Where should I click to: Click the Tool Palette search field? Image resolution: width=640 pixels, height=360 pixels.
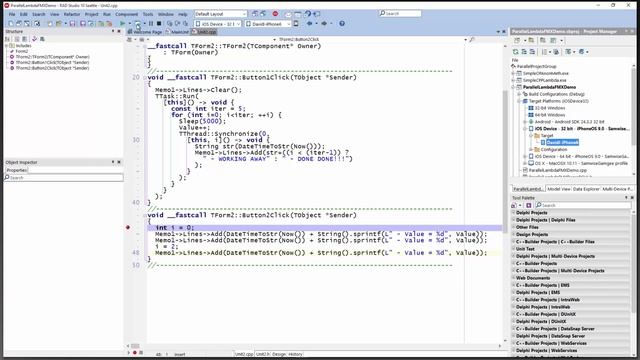(583, 205)
